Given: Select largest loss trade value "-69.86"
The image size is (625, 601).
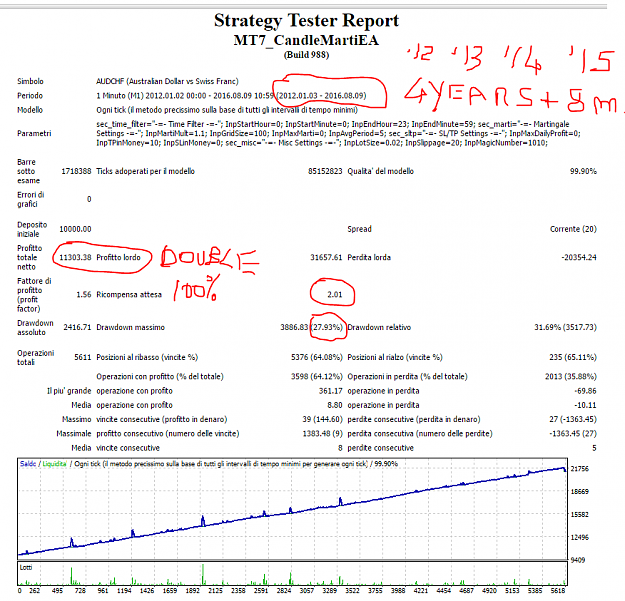Looking at the screenshot, I should (x=585, y=391).
